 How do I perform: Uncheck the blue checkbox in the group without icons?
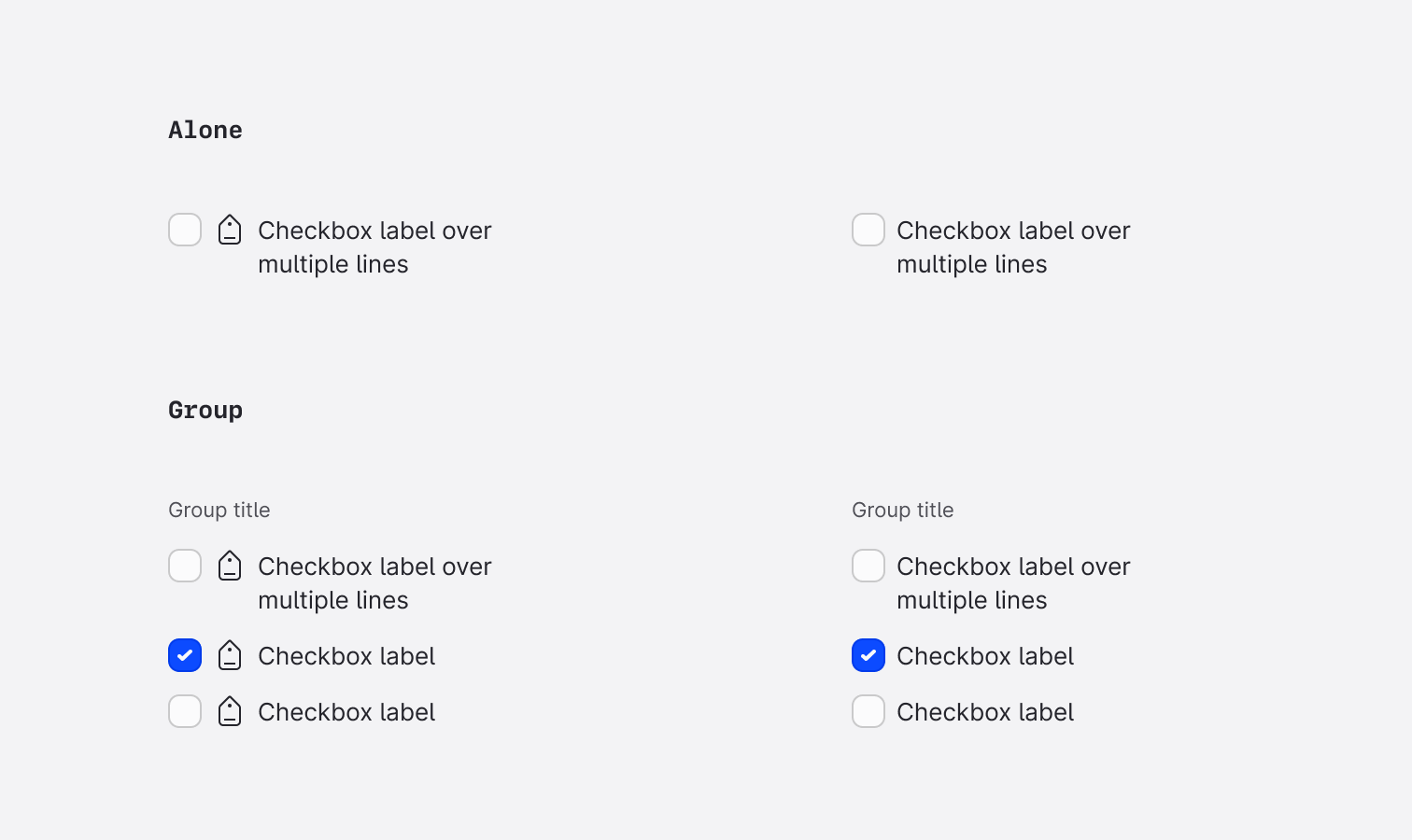pos(868,655)
